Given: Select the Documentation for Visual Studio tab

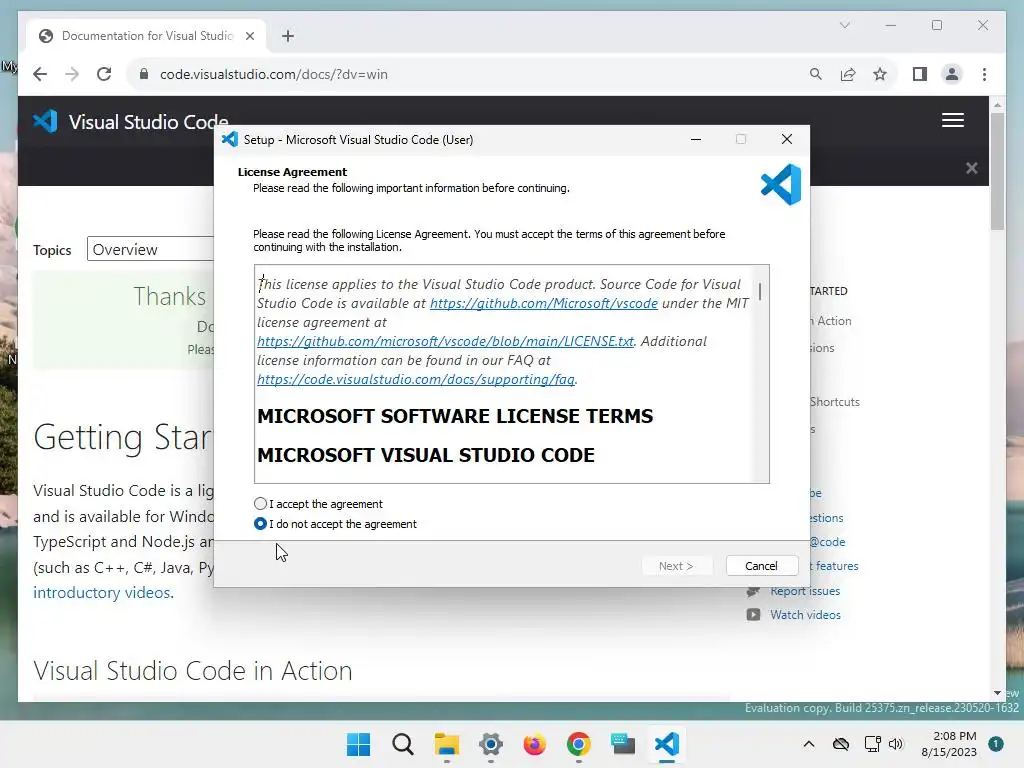Looking at the screenshot, I should 147,36.
